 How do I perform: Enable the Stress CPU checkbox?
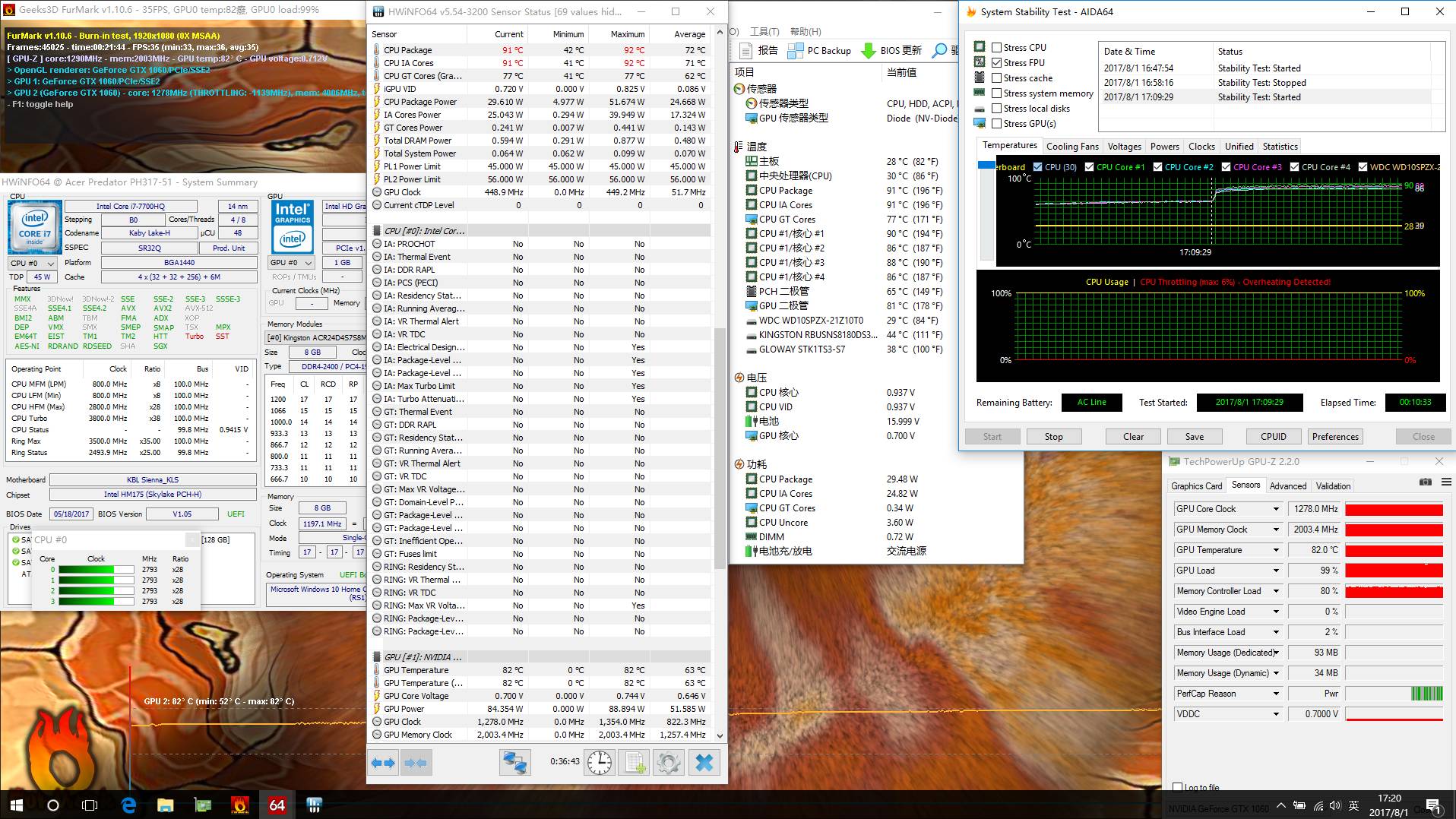pyautogui.click(x=996, y=47)
